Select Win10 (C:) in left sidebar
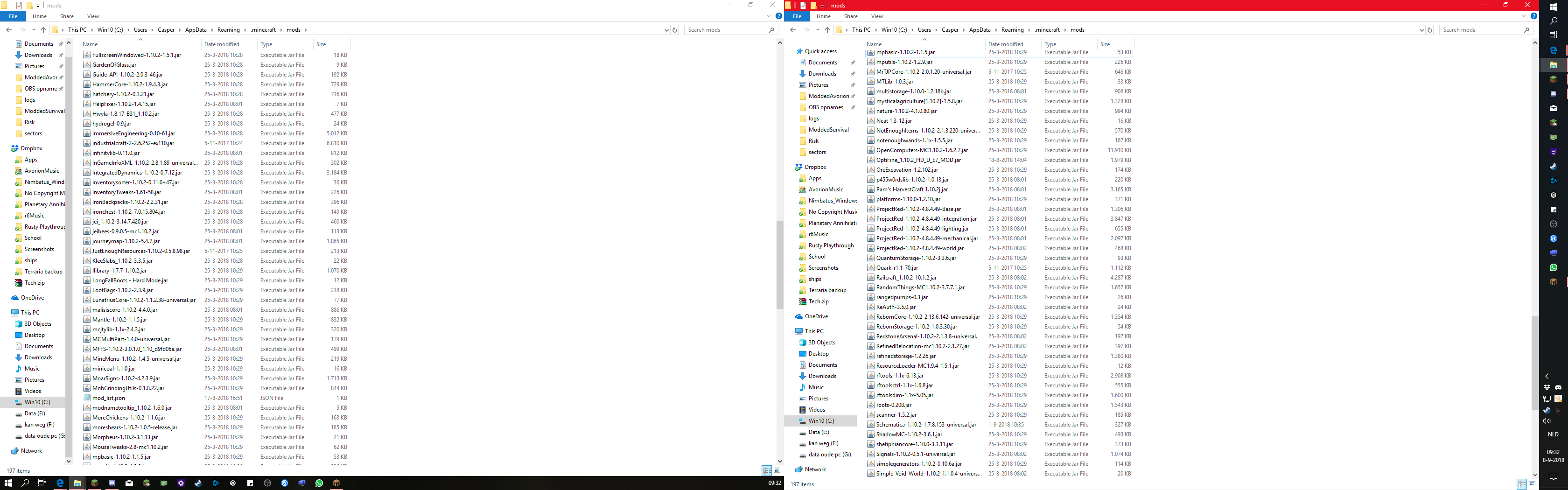Image resolution: width=1568 pixels, height=490 pixels. point(37,402)
